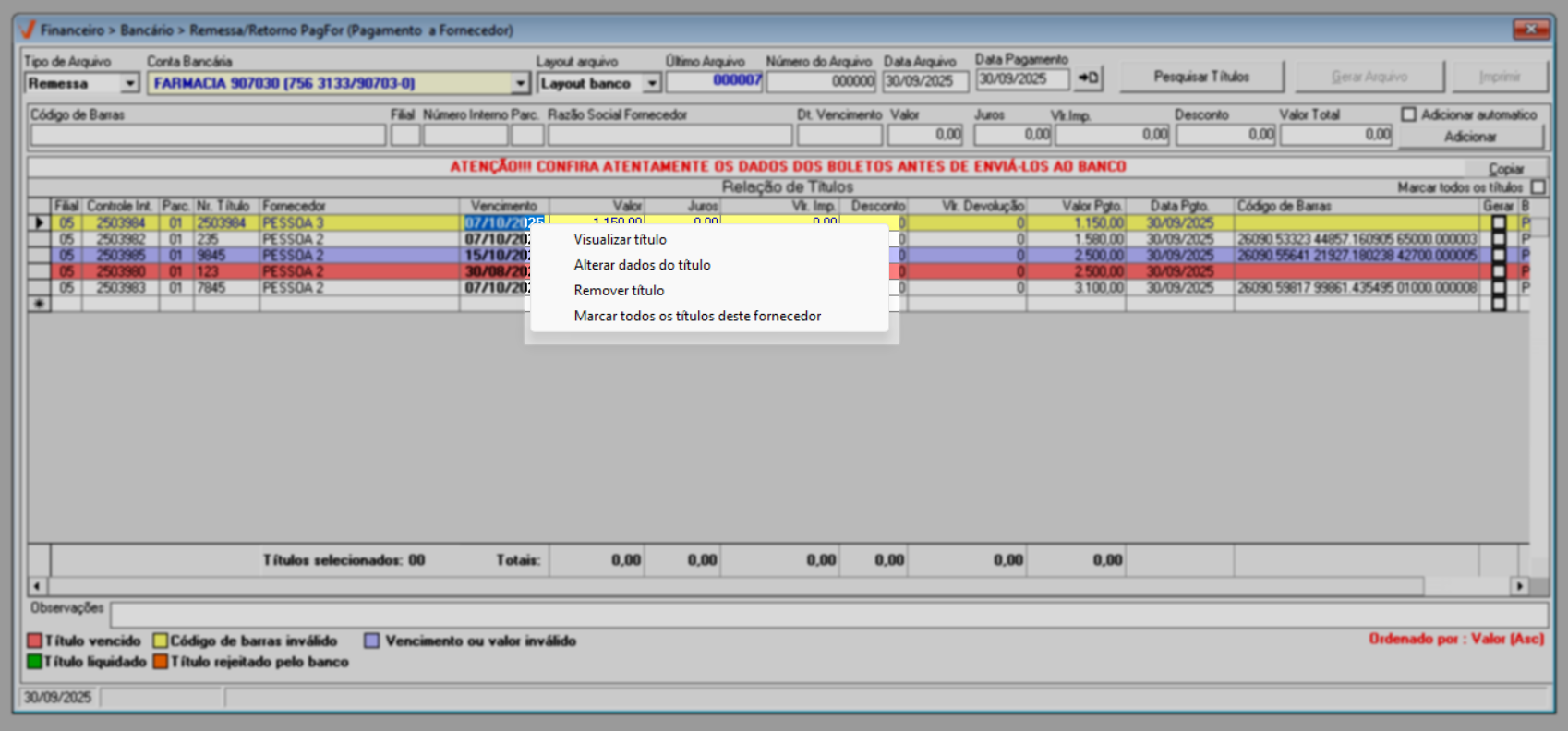Select Remover título in context menu
The image size is (1568, 731).
[x=619, y=290]
